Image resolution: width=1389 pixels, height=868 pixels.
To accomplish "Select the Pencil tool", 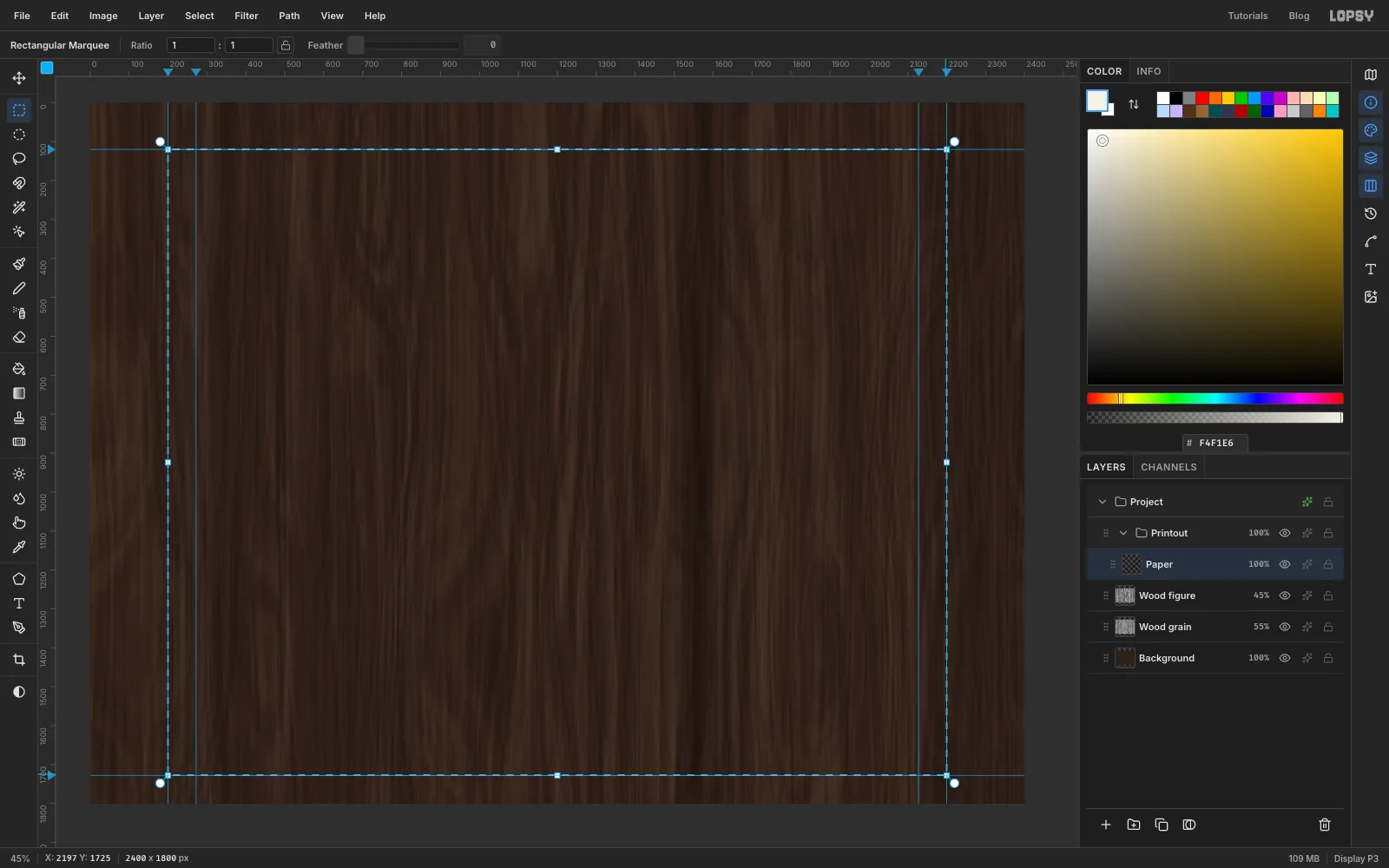I will point(19,288).
